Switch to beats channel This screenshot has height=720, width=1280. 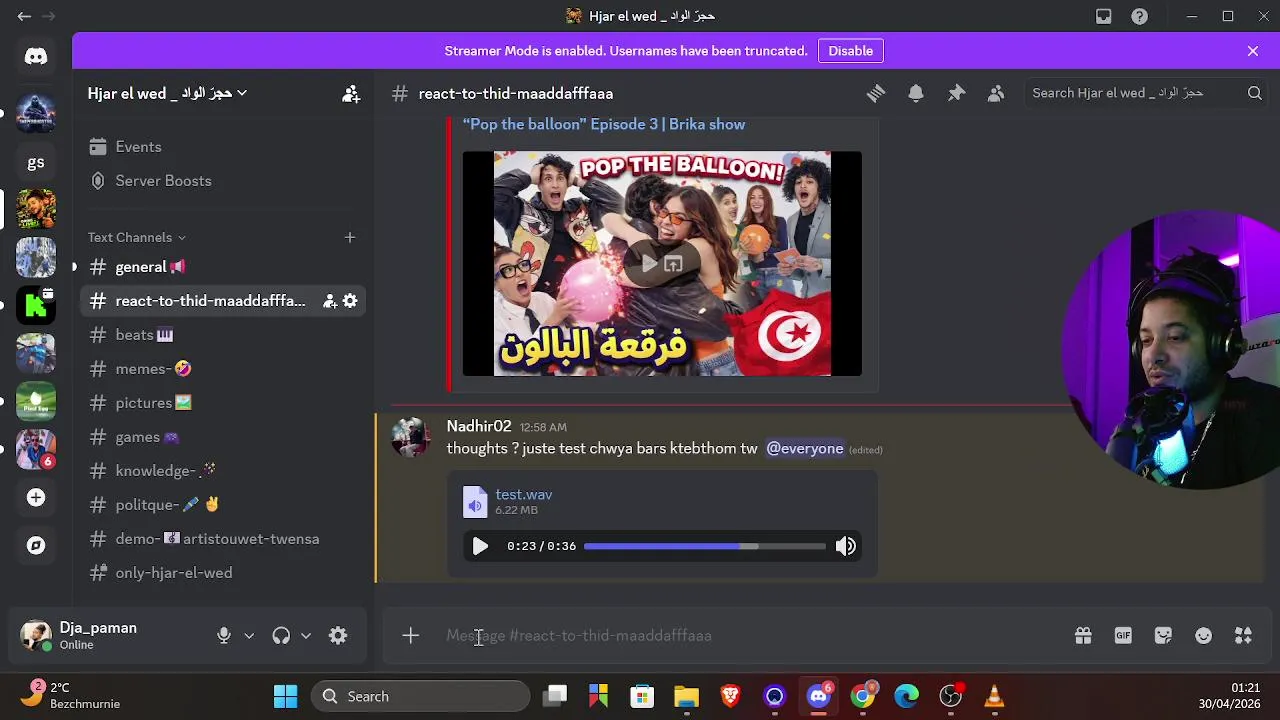[x=223, y=335]
